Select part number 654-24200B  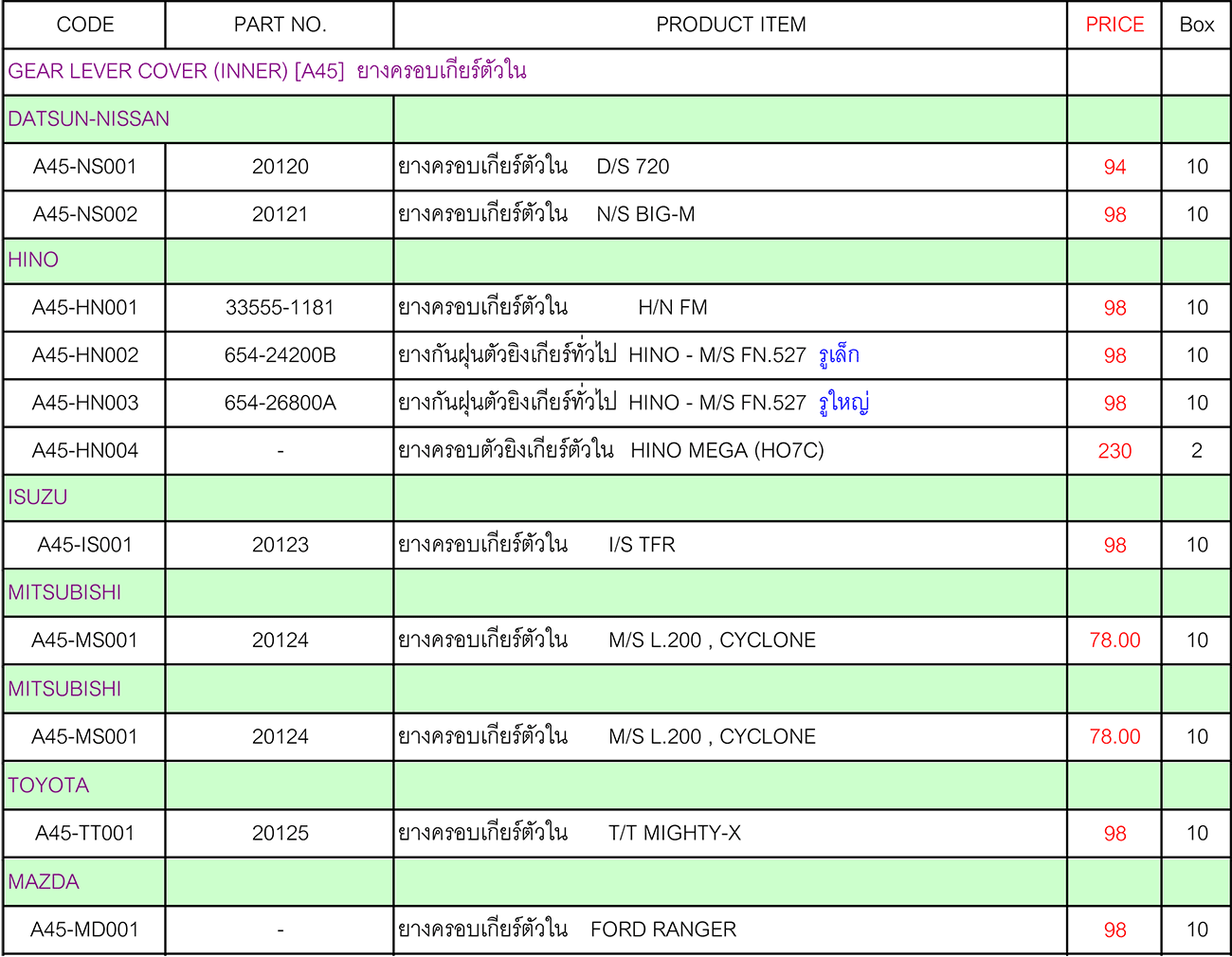click(281, 355)
